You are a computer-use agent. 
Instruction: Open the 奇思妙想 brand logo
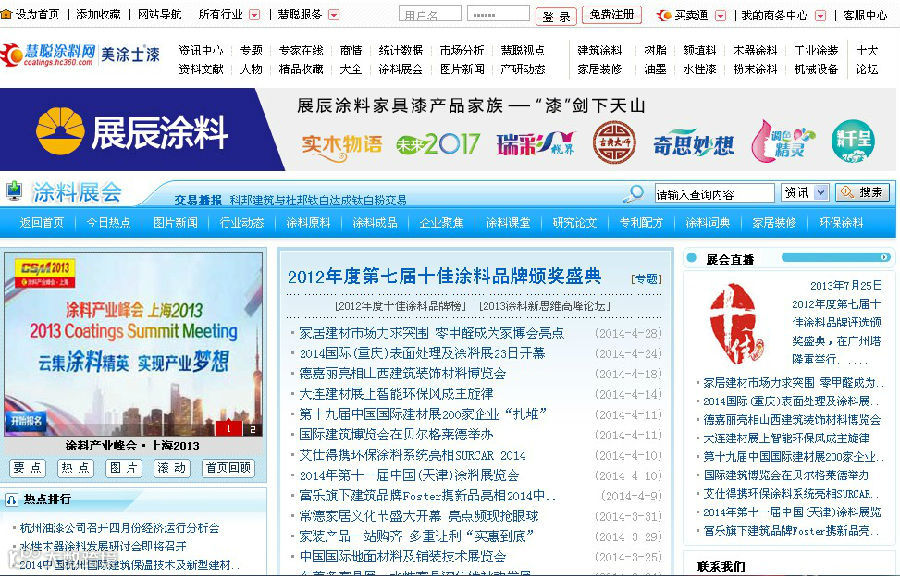coord(693,143)
